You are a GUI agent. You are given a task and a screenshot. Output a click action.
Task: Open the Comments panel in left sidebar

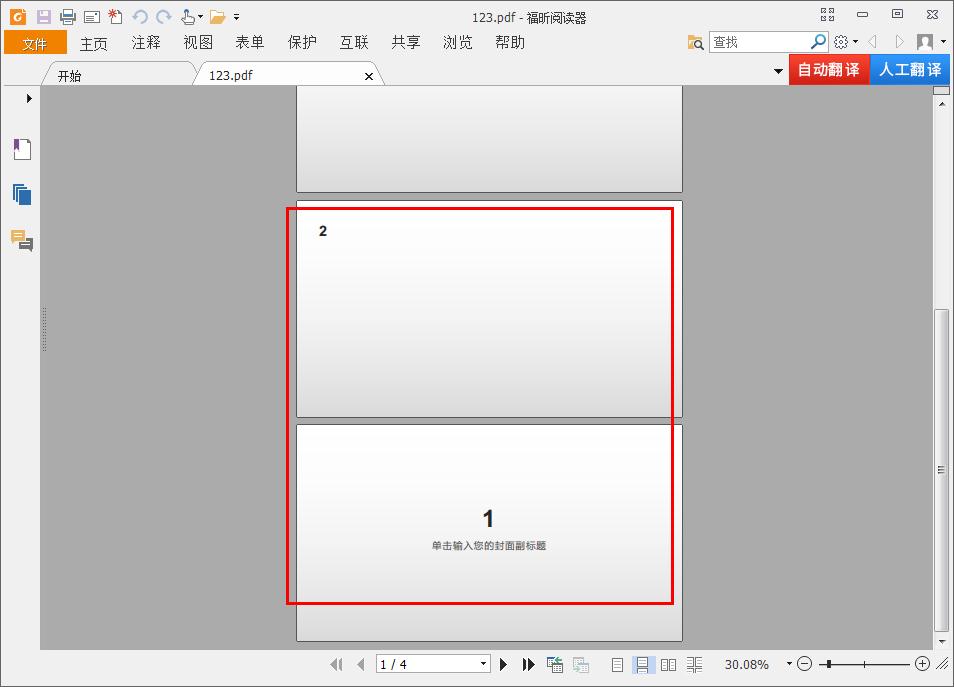tap(22, 240)
